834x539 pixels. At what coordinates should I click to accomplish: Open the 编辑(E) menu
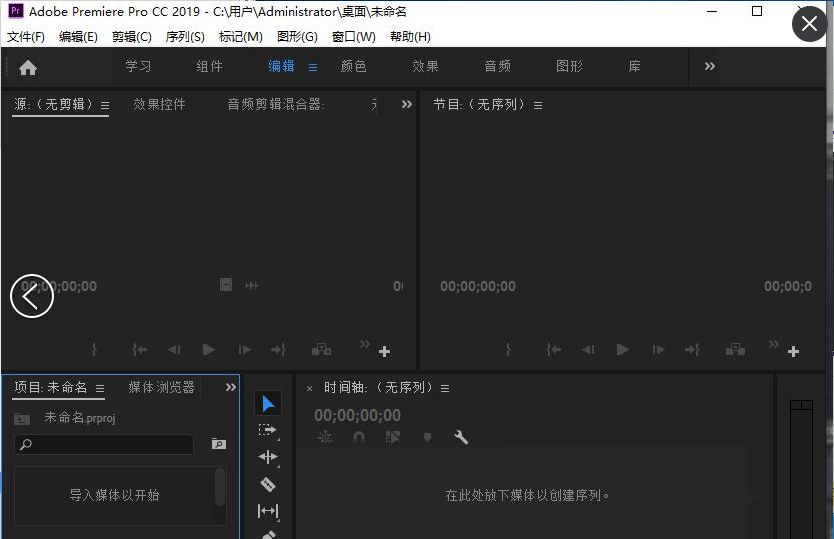(78, 37)
